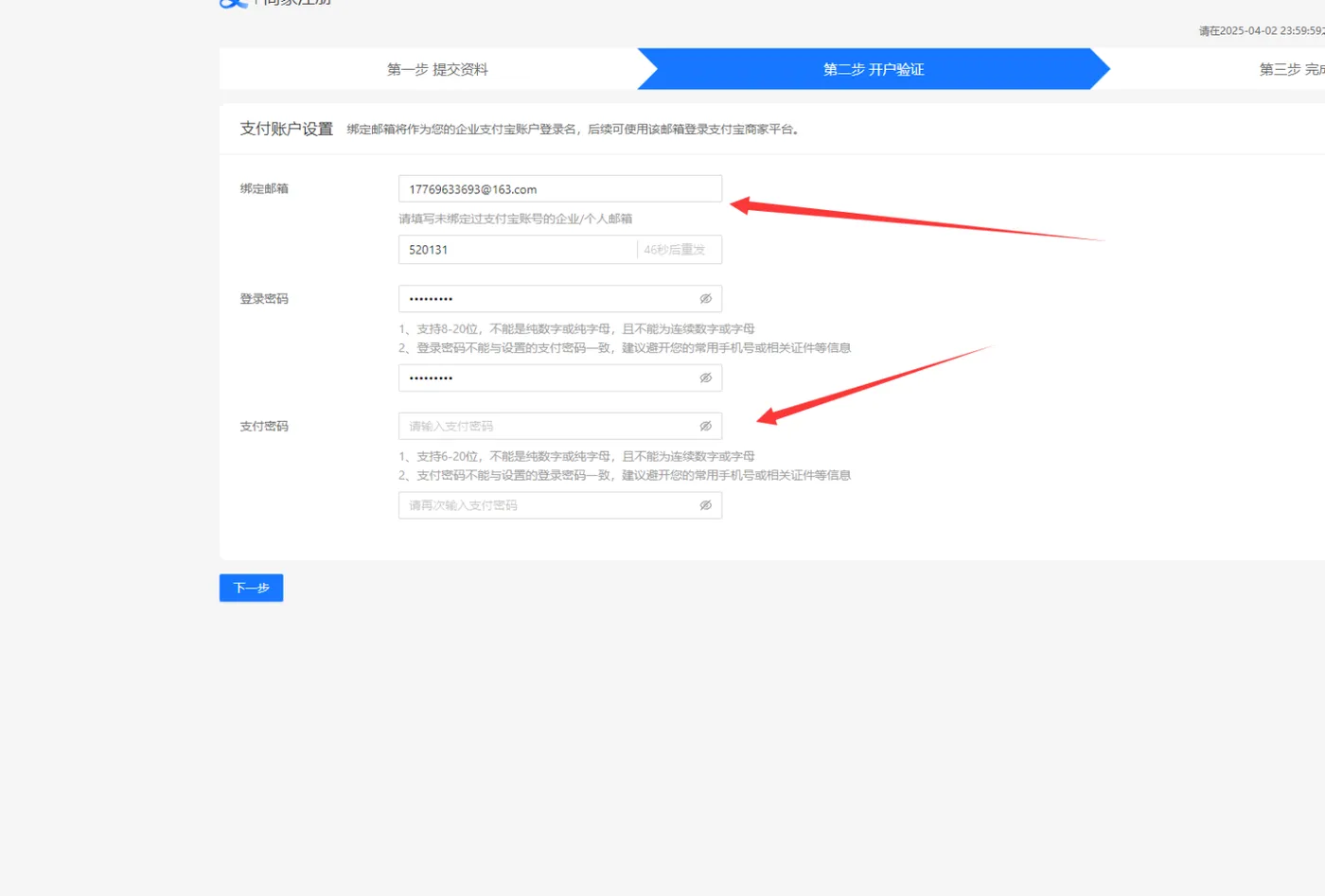Open the 第一步 提交资料 step tab

pos(437,69)
